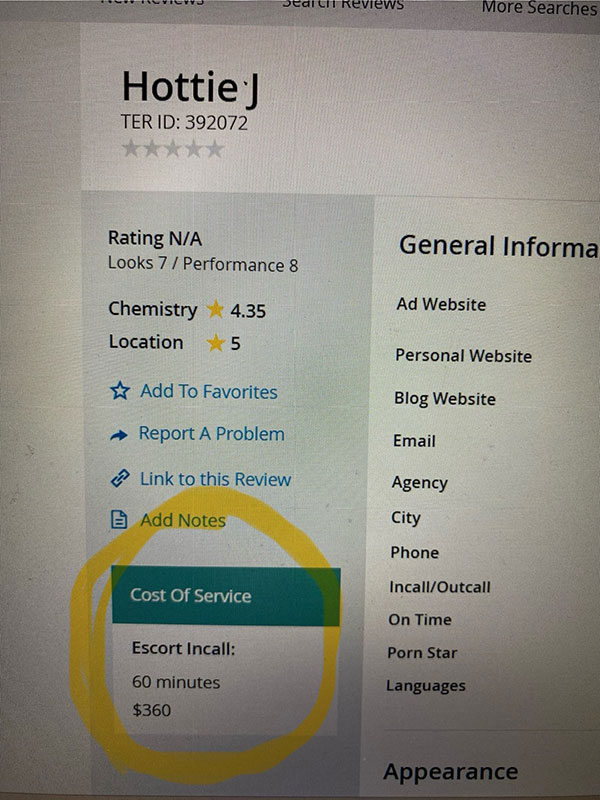Click the General Information section heading
This screenshot has width=600, height=800.
(498, 246)
